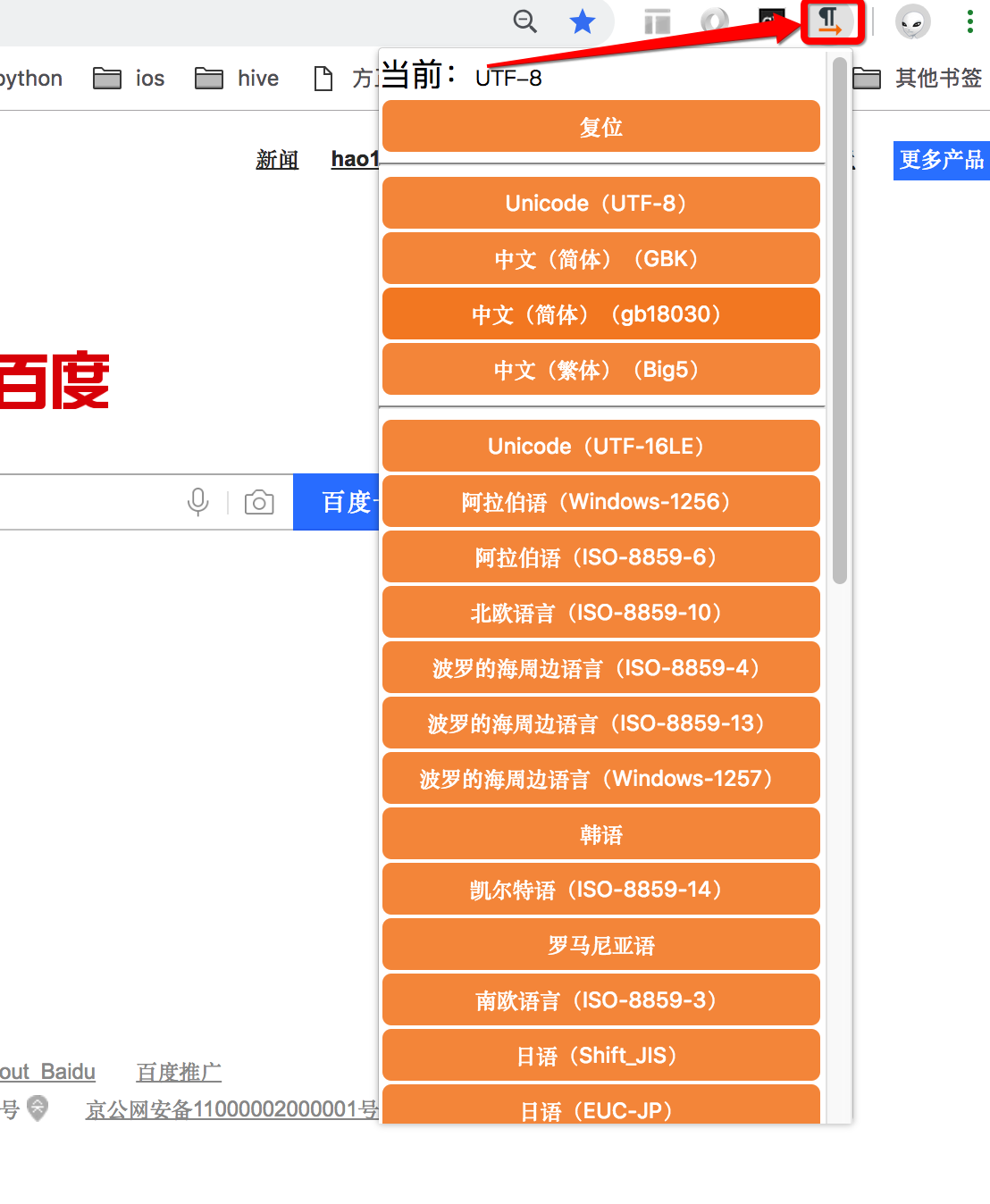Click the popup vertical scrollbar thumb
The image size is (990, 1204).
[x=839, y=321]
